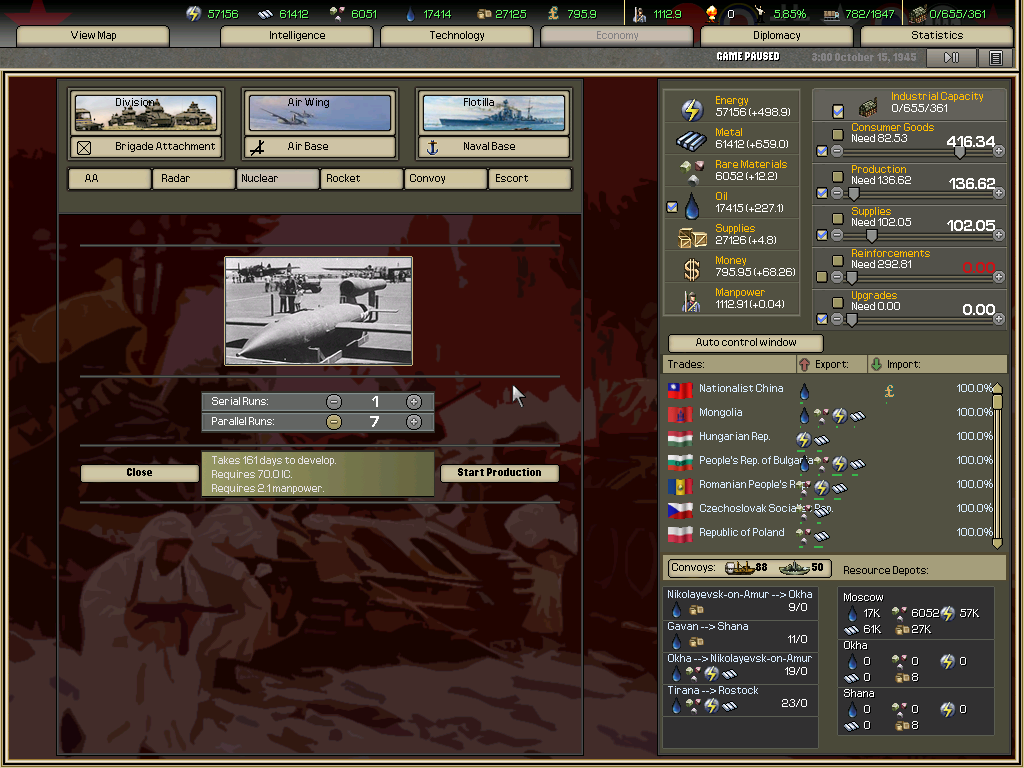This screenshot has width=1024, height=768.
Task: Increase Parallel Runs with the plus button
Action: click(x=414, y=422)
